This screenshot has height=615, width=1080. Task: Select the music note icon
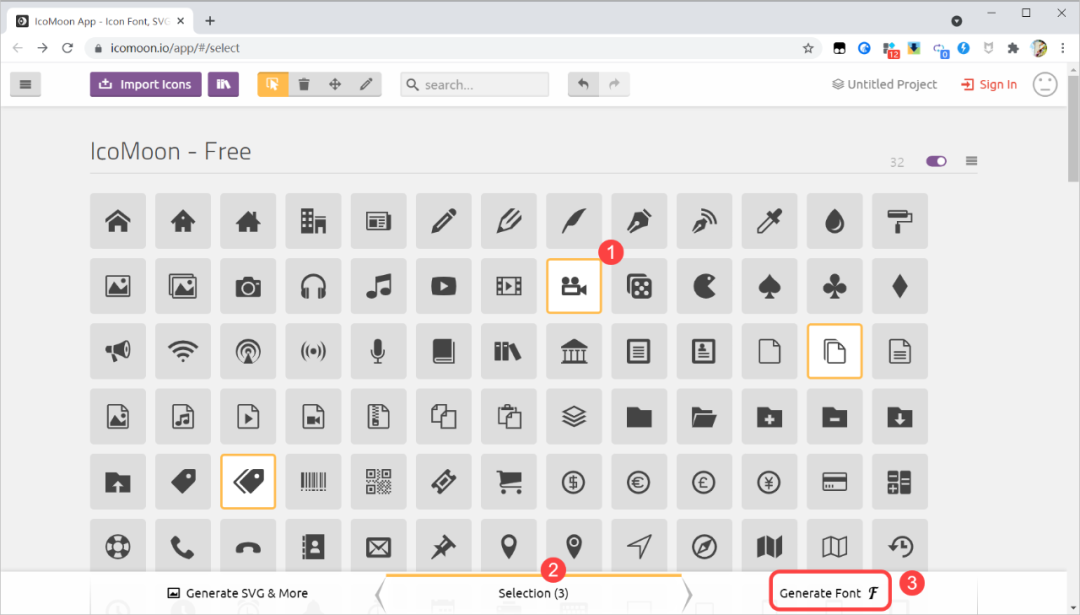[378, 286]
